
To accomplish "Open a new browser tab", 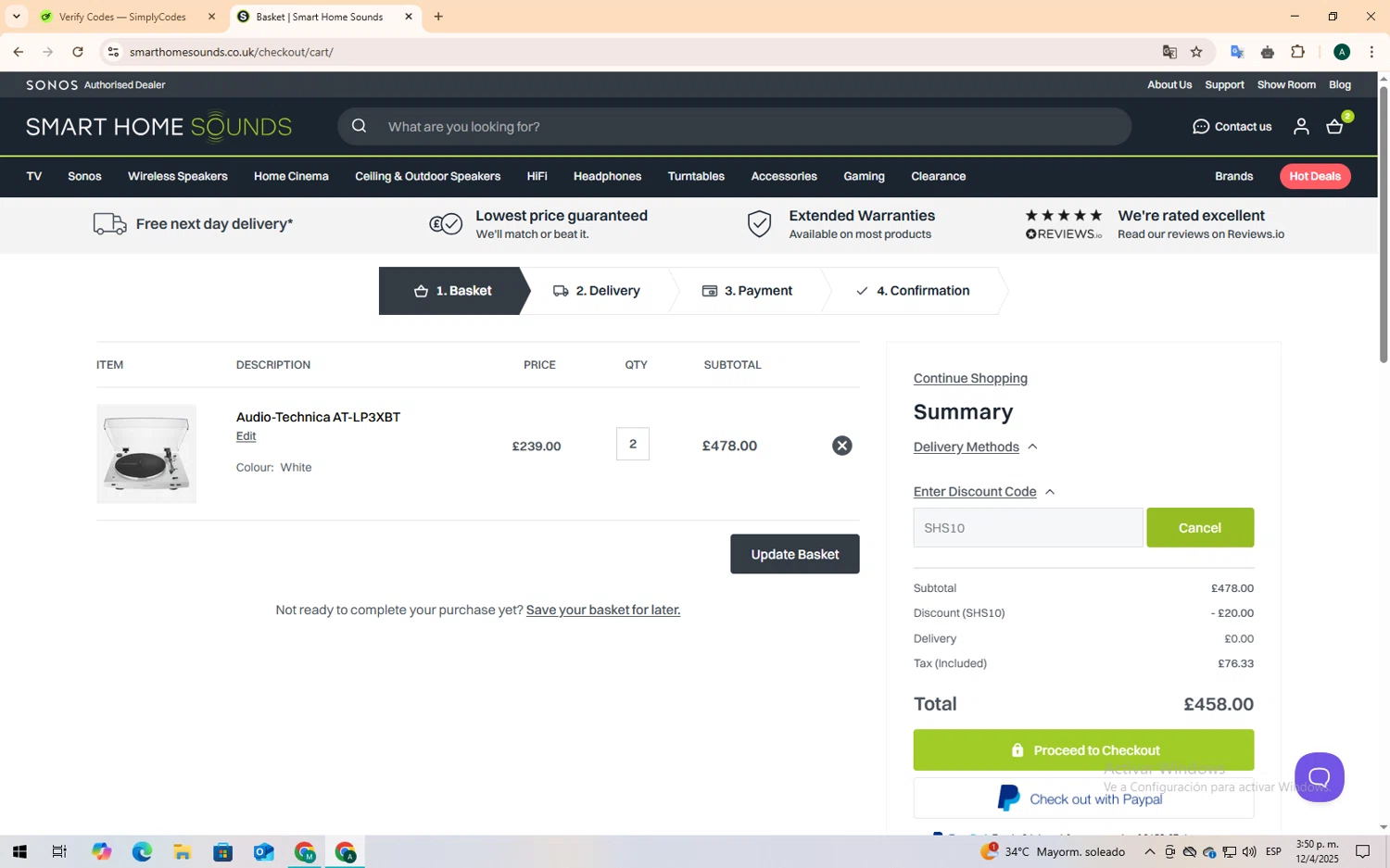I will pos(438,17).
